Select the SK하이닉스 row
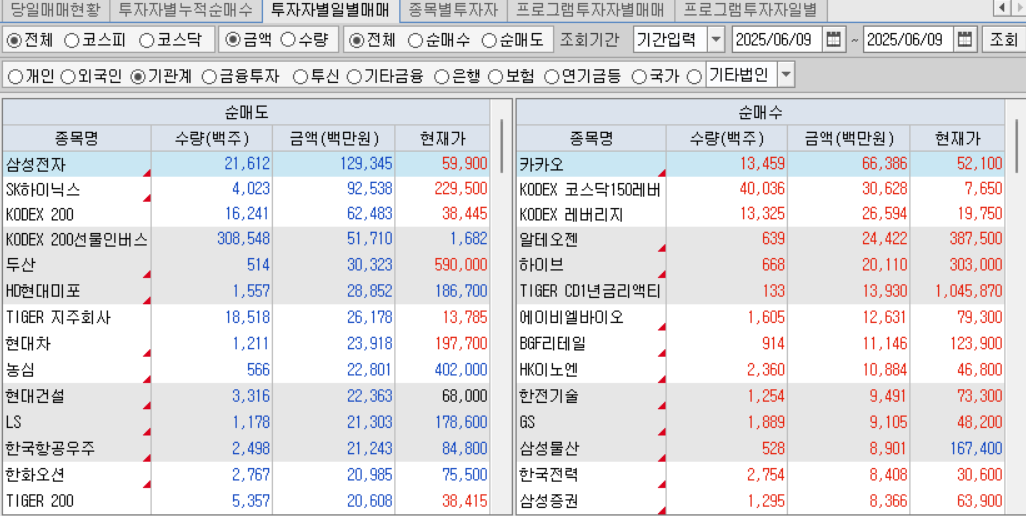This screenshot has width=1026, height=516. (246, 189)
